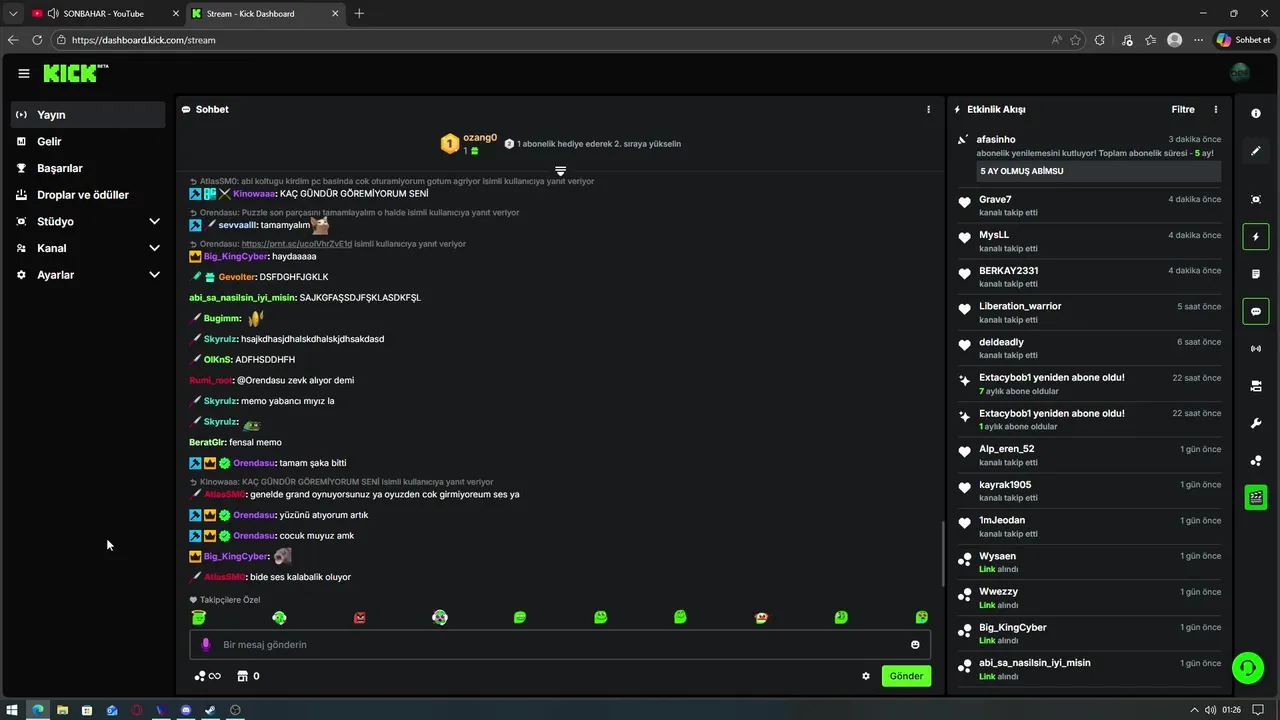Click the chat scrollbar
This screenshot has width=1280, height=720.
coord(942,555)
